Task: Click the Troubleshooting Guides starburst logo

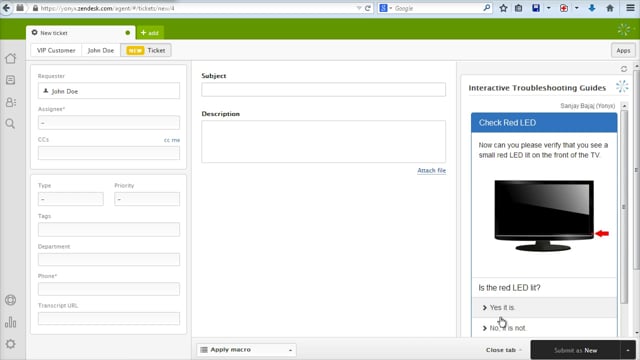Action: [622, 87]
